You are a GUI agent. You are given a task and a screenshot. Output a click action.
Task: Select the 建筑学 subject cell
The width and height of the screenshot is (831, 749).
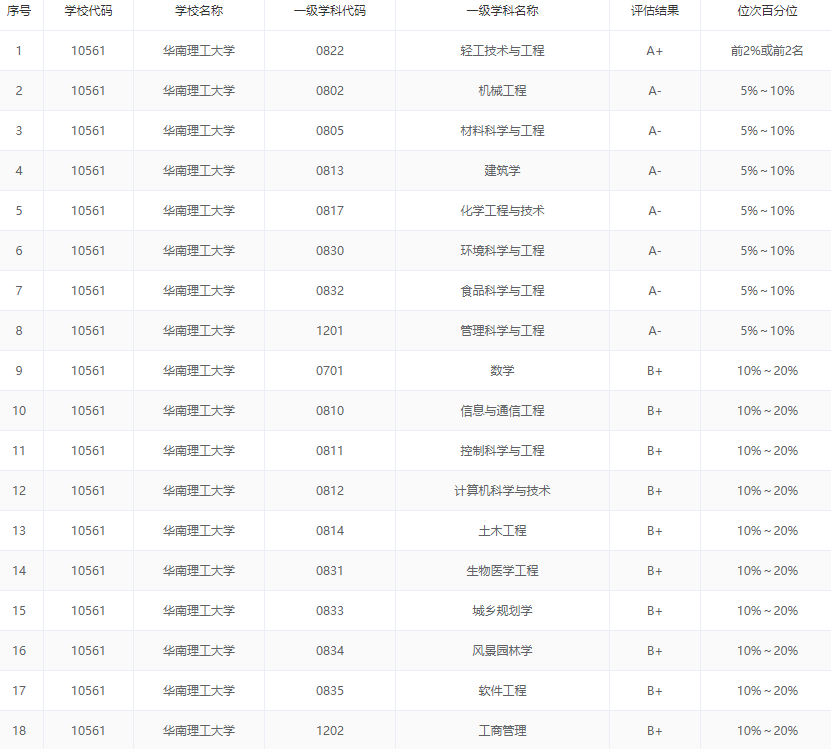pyautogui.click(x=502, y=171)
